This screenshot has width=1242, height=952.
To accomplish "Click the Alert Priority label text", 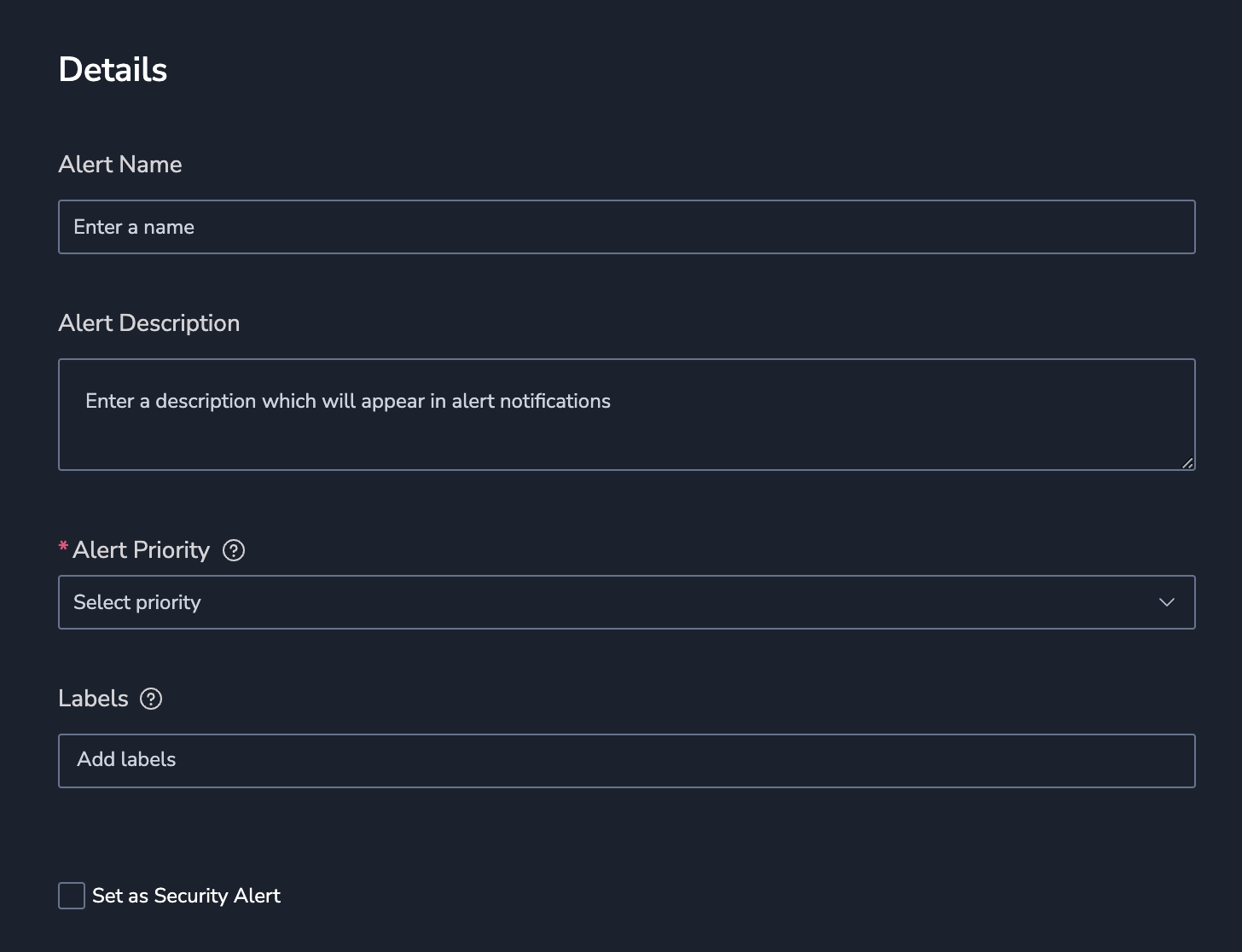I will point(141,550).
